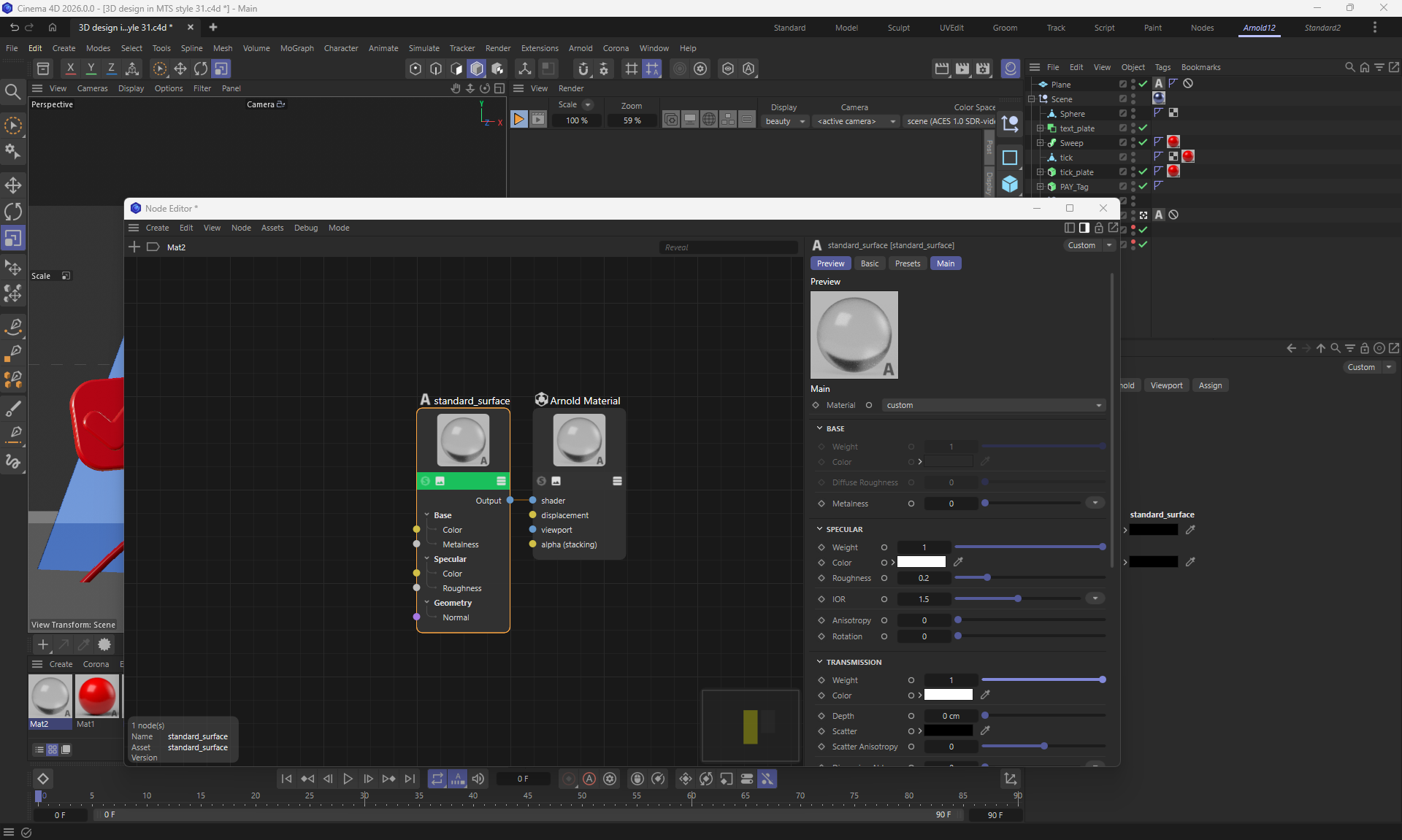
Task: Select the Move tool in left toolbar
Action: coord(13,185)
